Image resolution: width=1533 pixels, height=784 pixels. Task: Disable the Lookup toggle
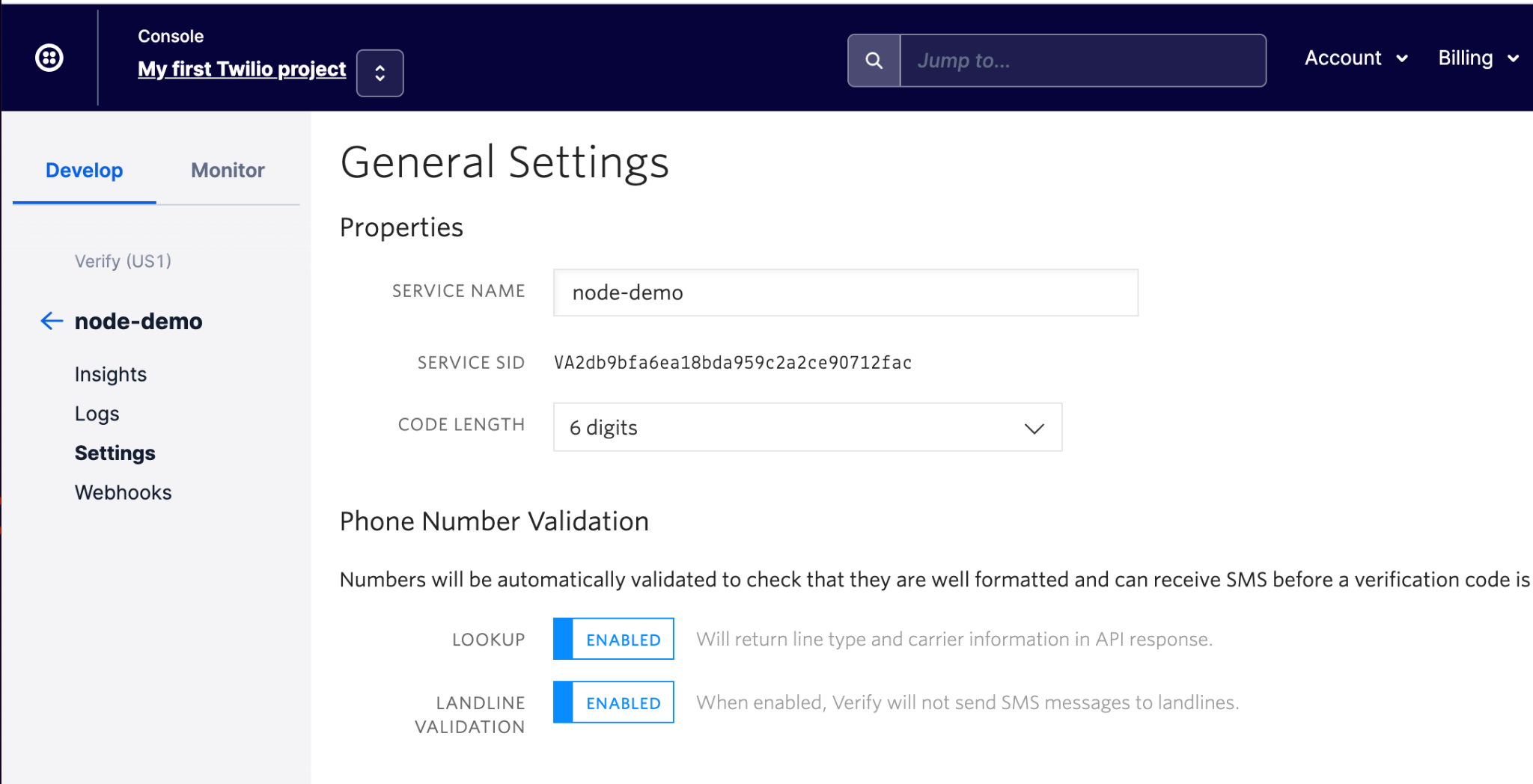612,639
